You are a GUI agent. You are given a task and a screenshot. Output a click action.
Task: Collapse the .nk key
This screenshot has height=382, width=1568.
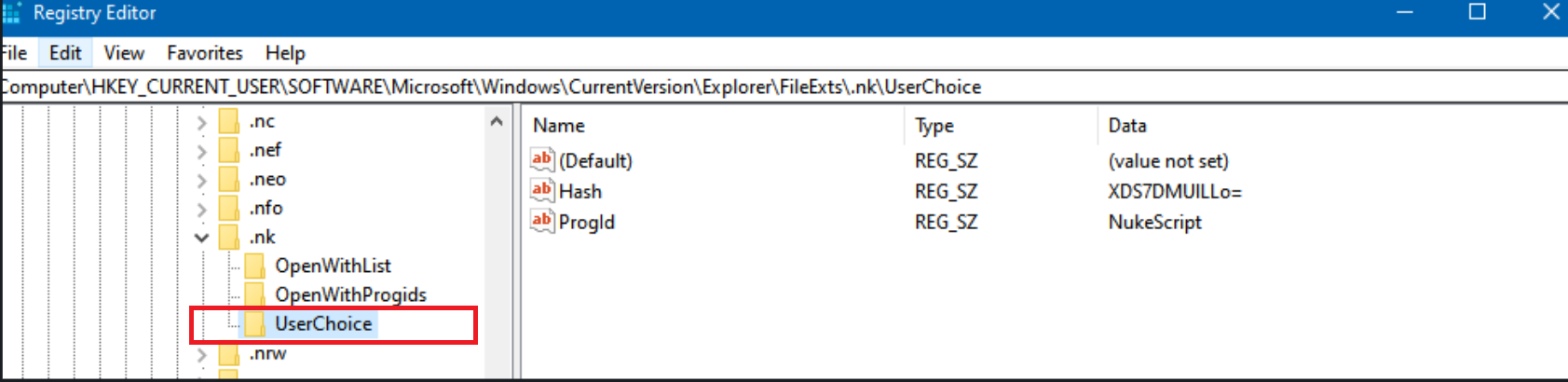click(x=201, y=238)
